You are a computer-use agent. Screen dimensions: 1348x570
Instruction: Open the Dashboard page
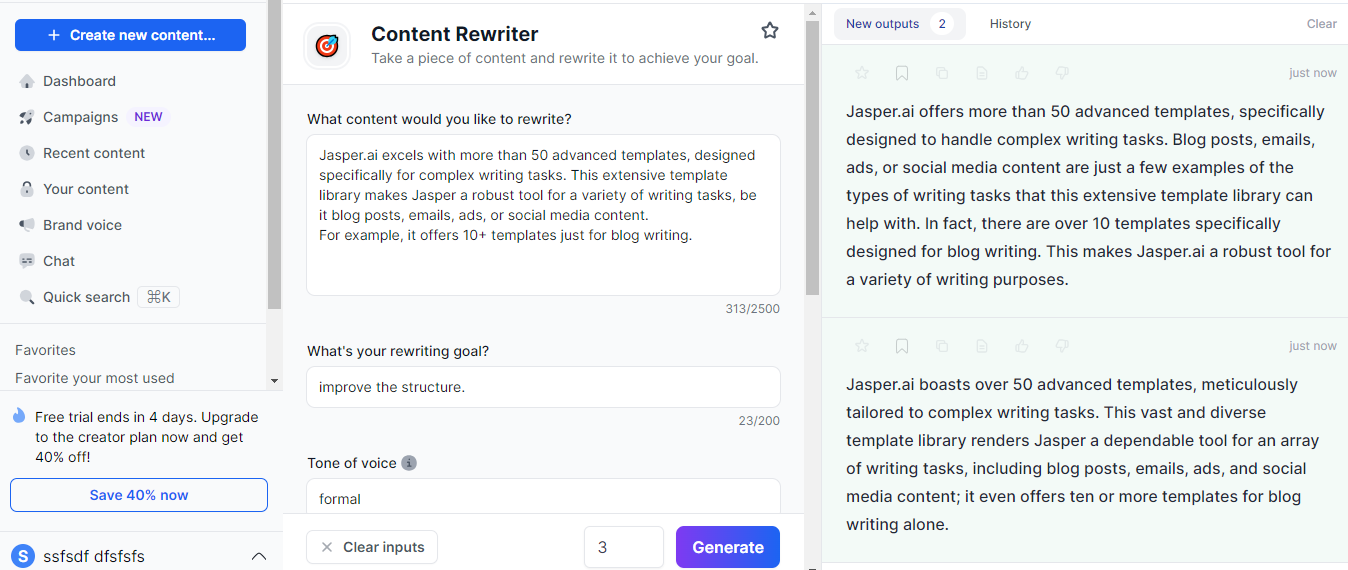point(79,81)
